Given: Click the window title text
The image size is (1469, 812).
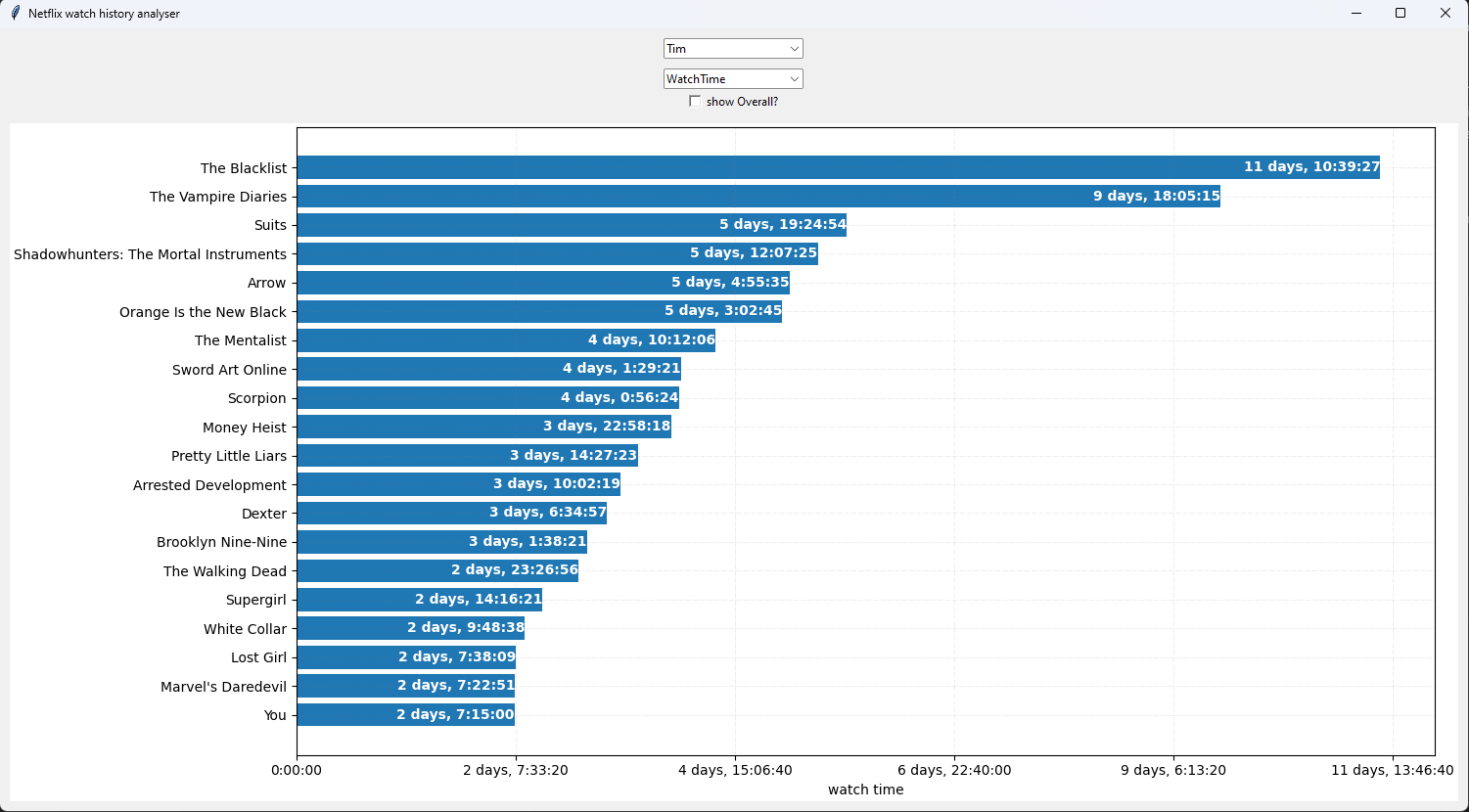Looking at the screenshot, I should (104, 14).
